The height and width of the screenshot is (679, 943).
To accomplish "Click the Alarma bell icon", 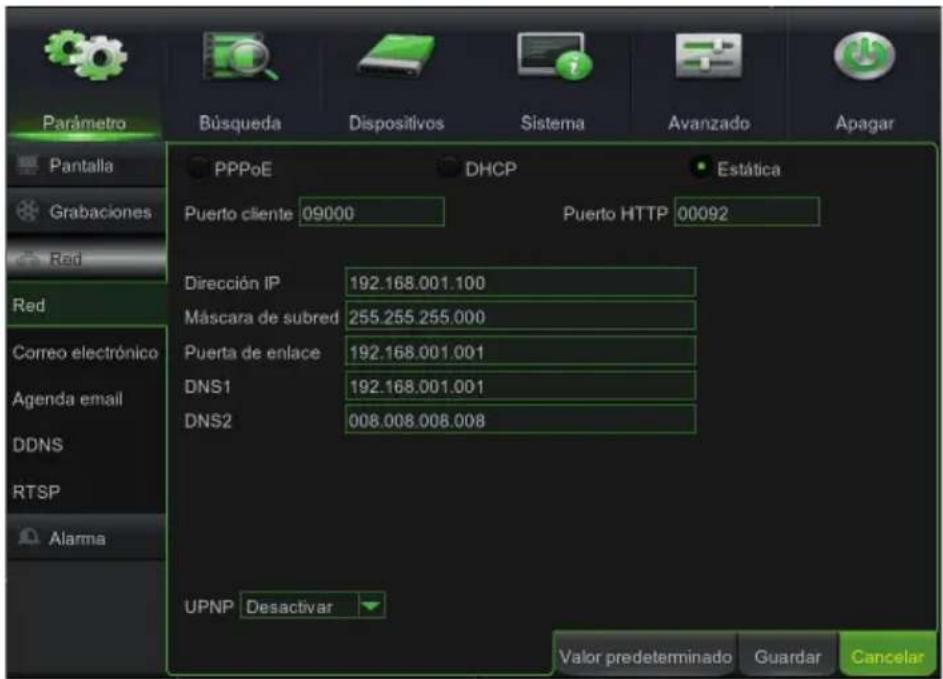I will (x=28, y=537).
